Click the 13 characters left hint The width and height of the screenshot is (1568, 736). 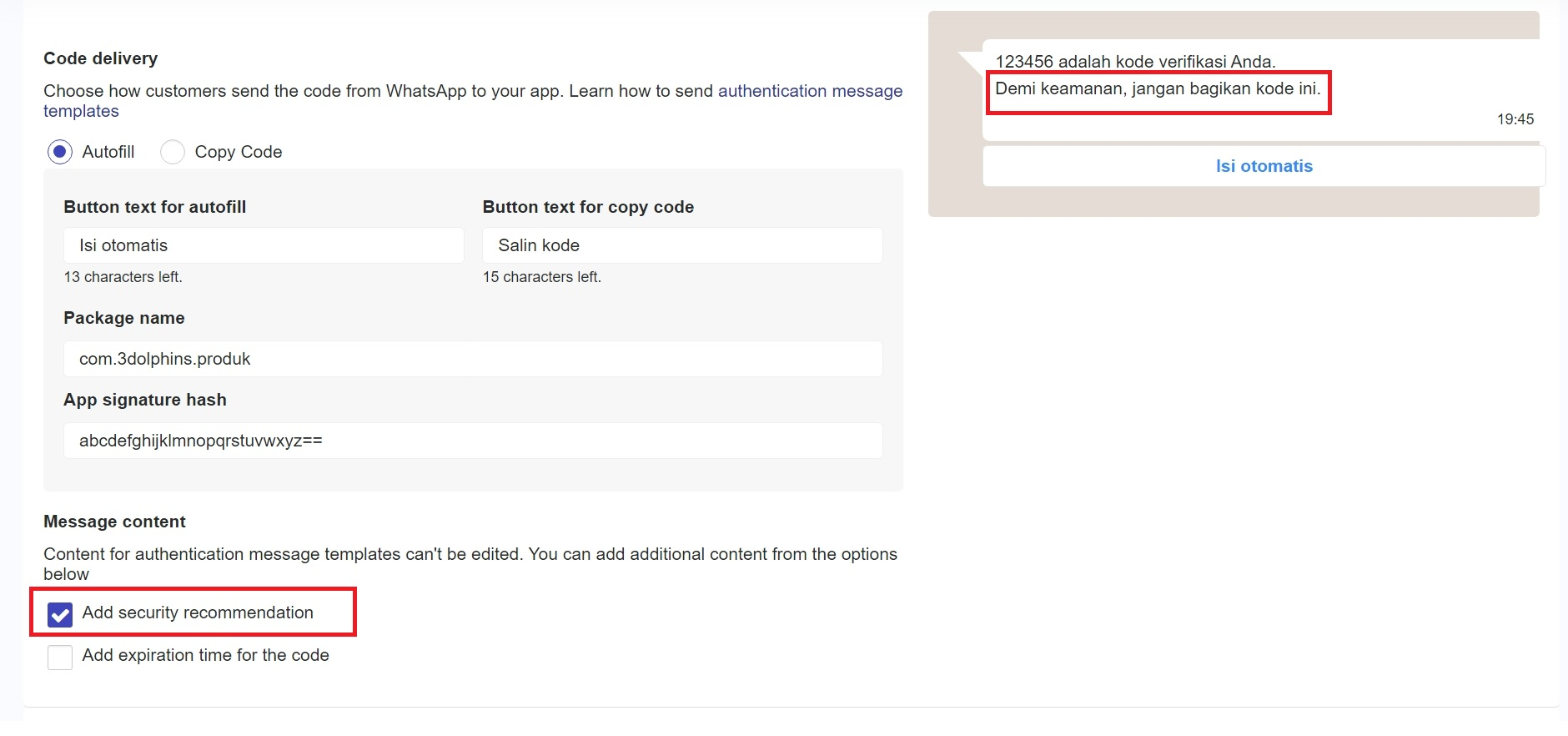[123, 277]
